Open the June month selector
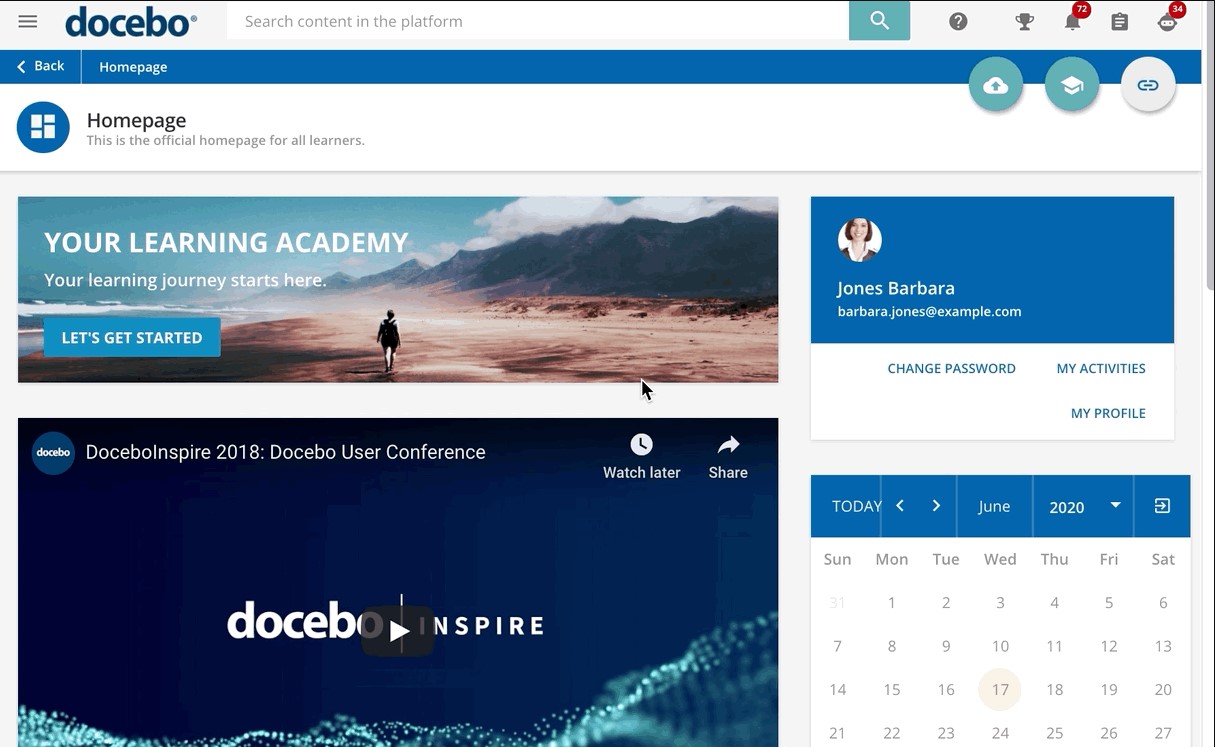1215x747 pixels. coord(994,506)
